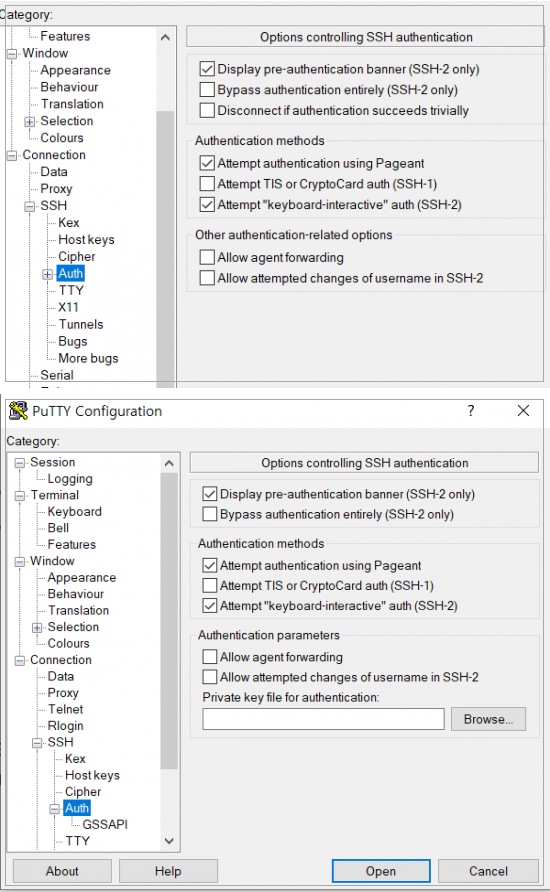Expand the Selection node in lower tree
The height and width of the screenshot is (892, 550).
[x=38, y=628]
